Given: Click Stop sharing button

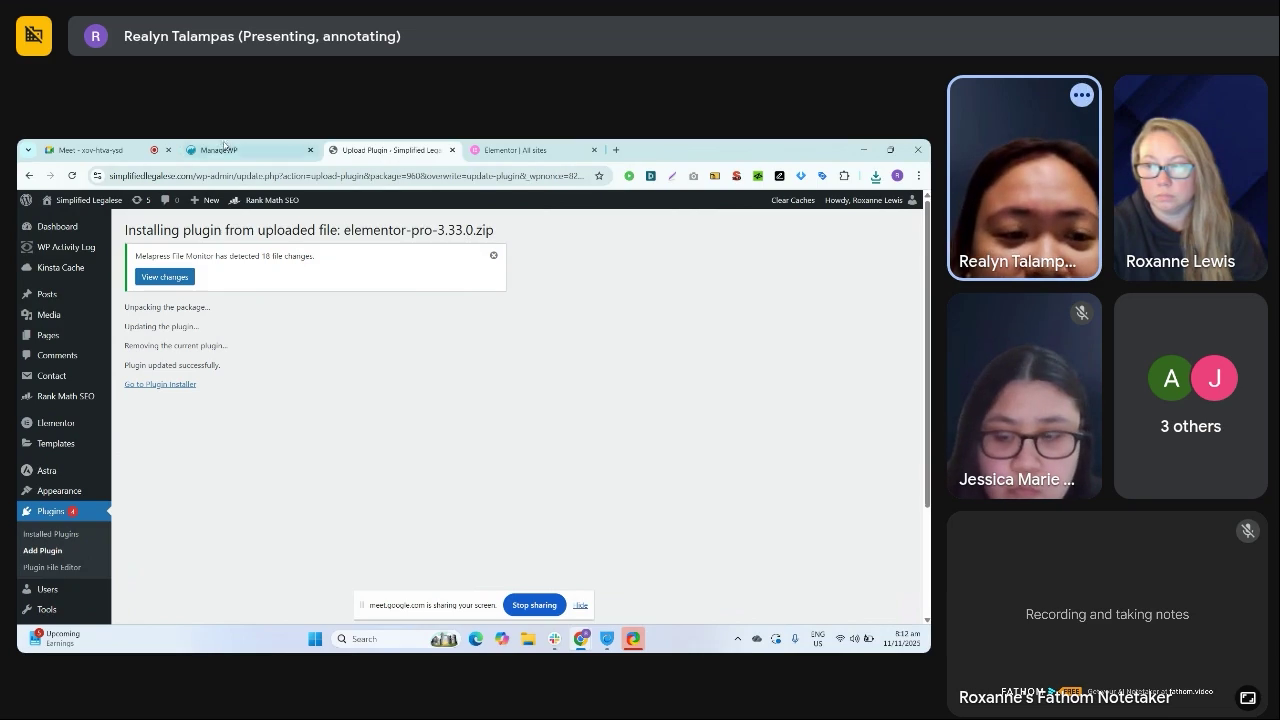Looking at the screenshot, I should pos(534,605).
